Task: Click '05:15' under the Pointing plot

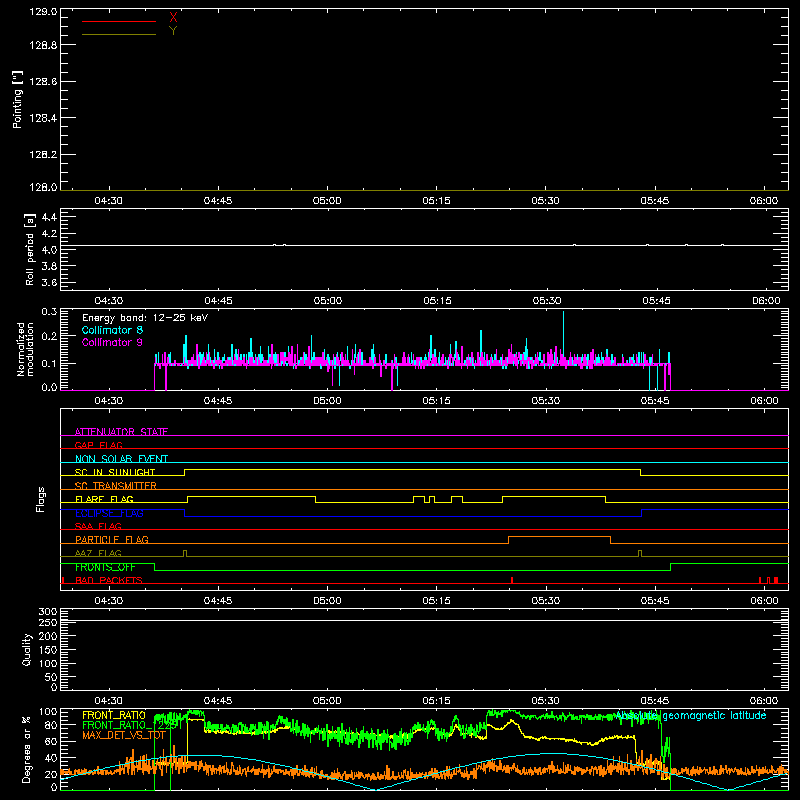Action: tap(436, 201)
